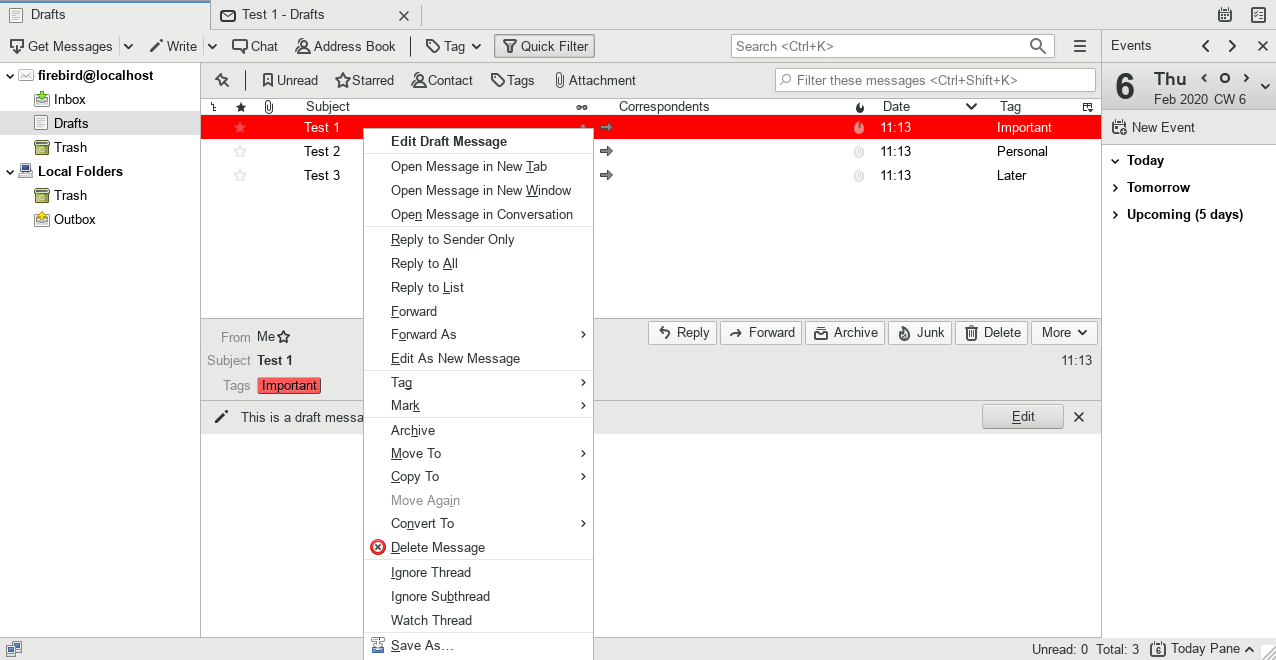Toggle the star on Test 2 message
The width and height of the screenshot is (1276, 660).
point(240,152)
